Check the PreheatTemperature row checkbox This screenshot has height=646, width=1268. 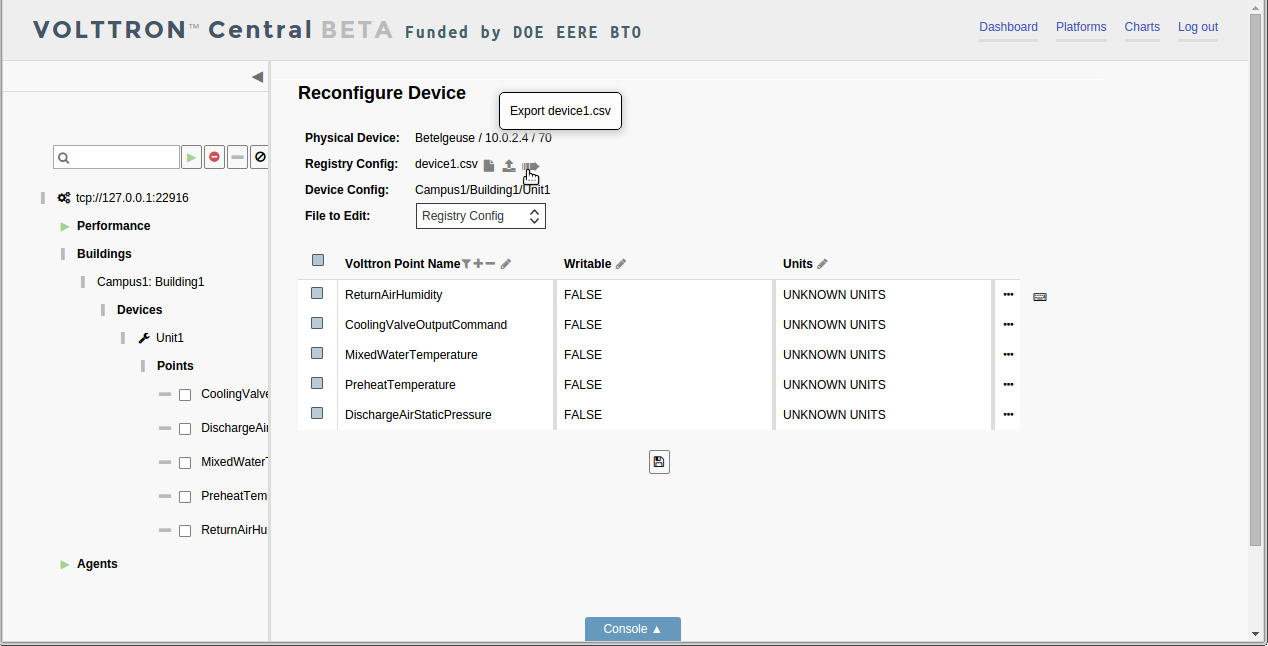317,383
